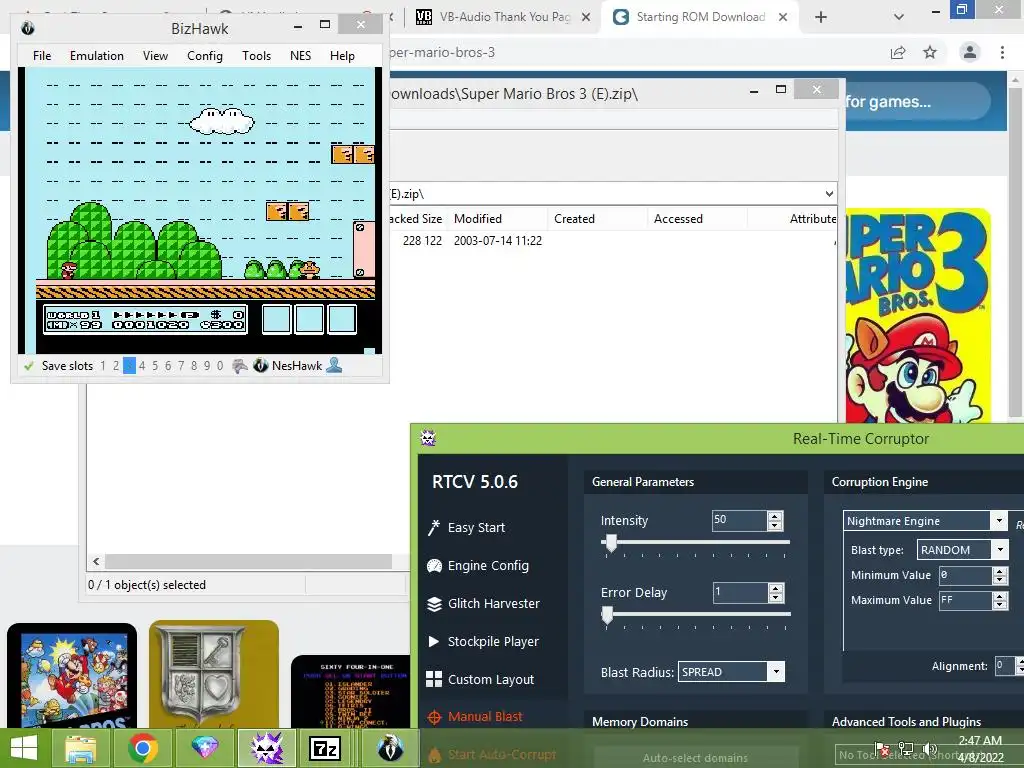This screenshot has width=1024, height=768.
Task: Click the Error Delay slider handle
Action: click(x=607, y=615)
